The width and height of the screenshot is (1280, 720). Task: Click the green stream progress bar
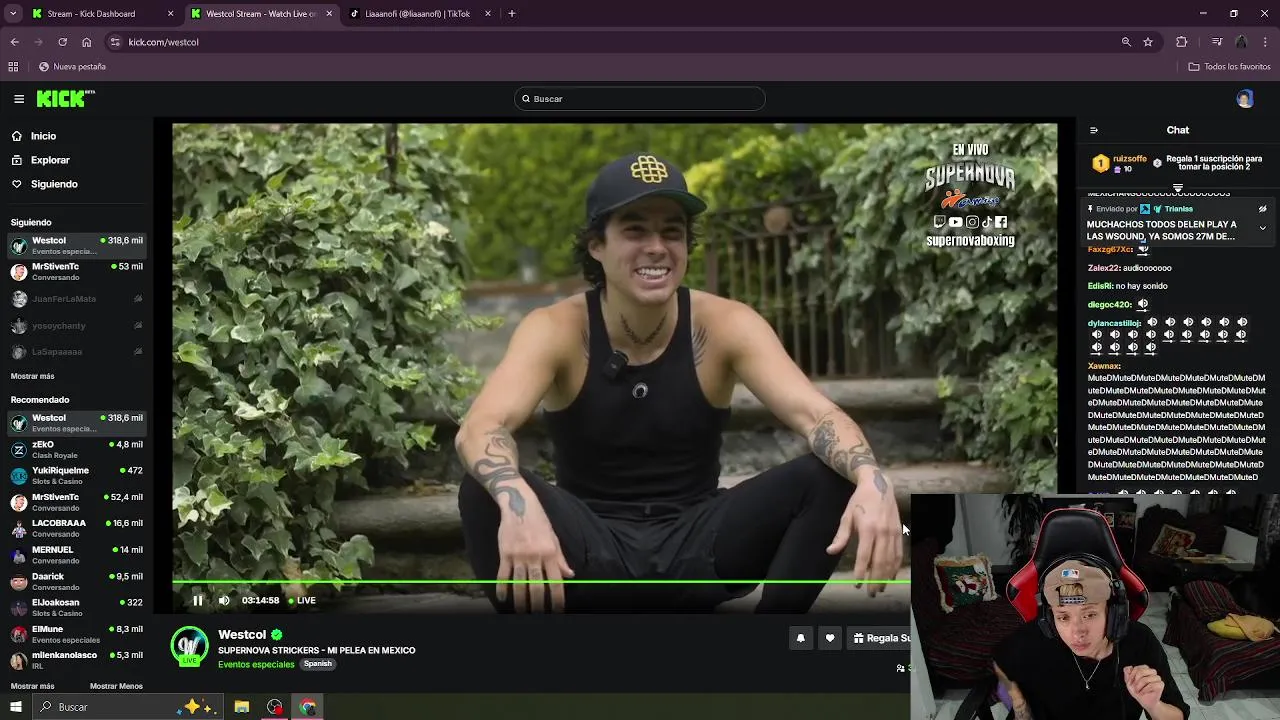click(x=541, y=581)
